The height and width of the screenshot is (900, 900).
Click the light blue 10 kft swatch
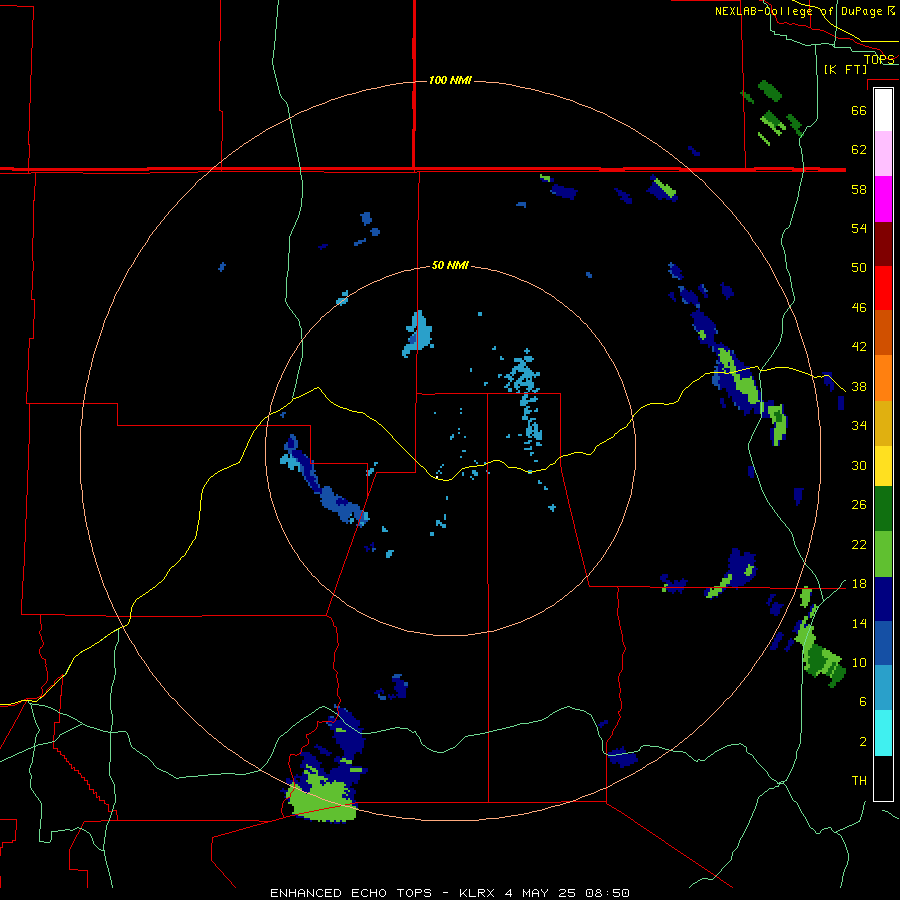point(883,687)
